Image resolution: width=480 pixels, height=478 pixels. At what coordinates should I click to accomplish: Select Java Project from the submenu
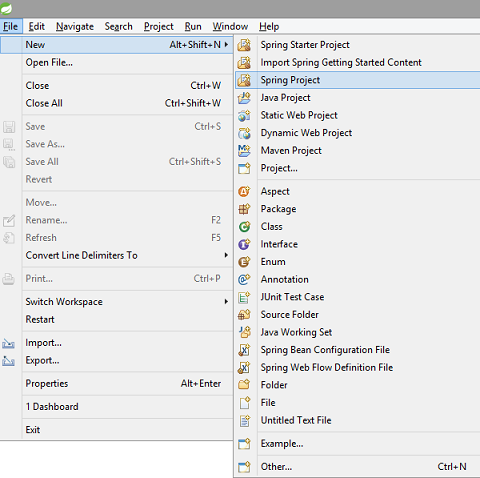point(358,98)
